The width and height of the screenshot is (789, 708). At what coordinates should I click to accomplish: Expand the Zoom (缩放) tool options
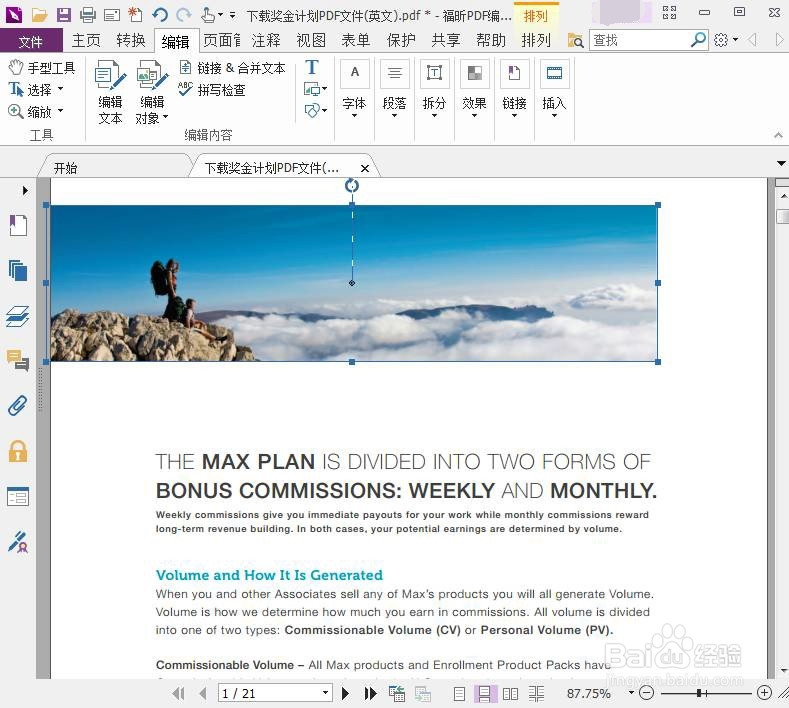60,111
